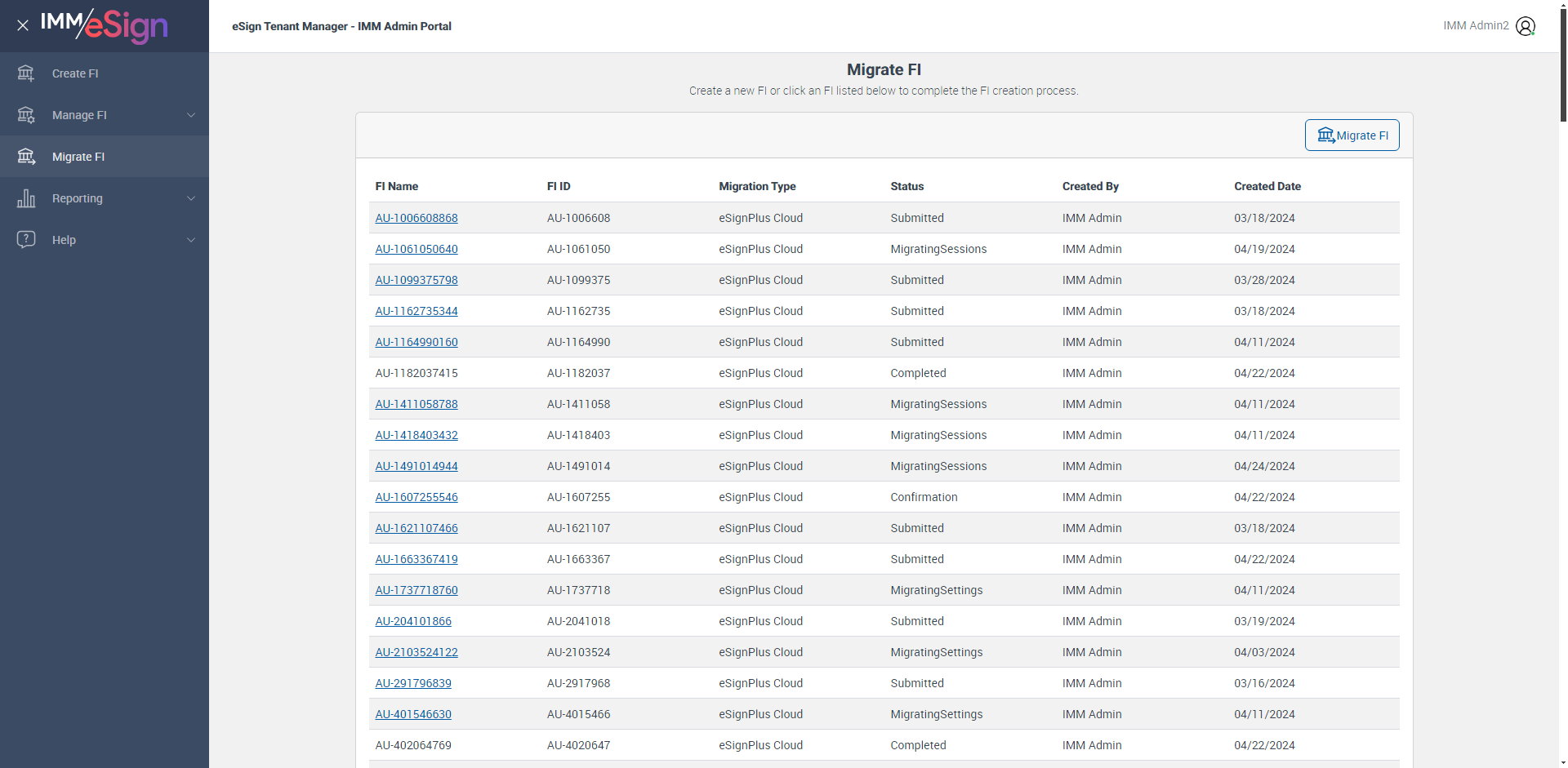Click FI ID cell AU-1006608

578,218
